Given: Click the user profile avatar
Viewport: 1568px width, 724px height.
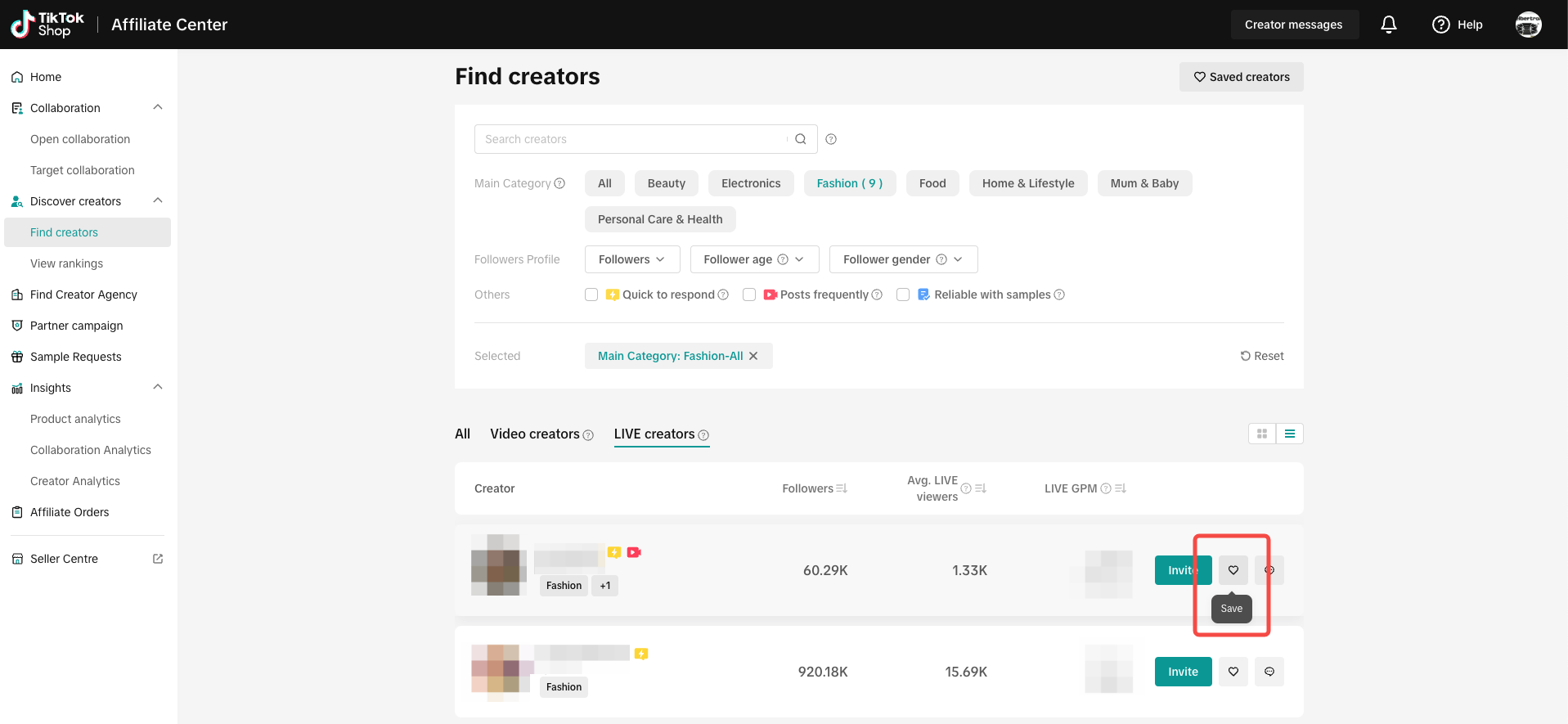Looking at the screenshot, I should [1528, 25].
